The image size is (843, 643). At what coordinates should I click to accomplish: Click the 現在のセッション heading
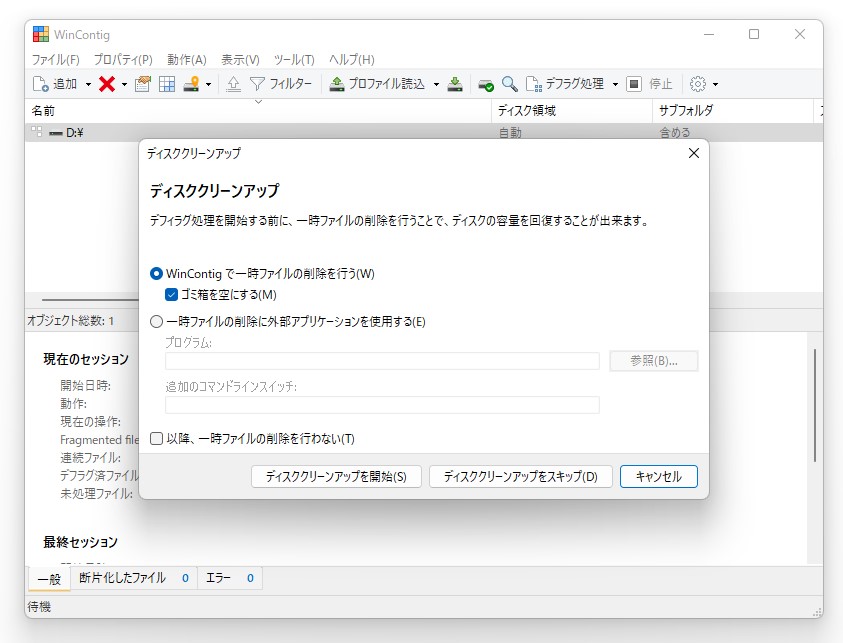tap(86, 359)
